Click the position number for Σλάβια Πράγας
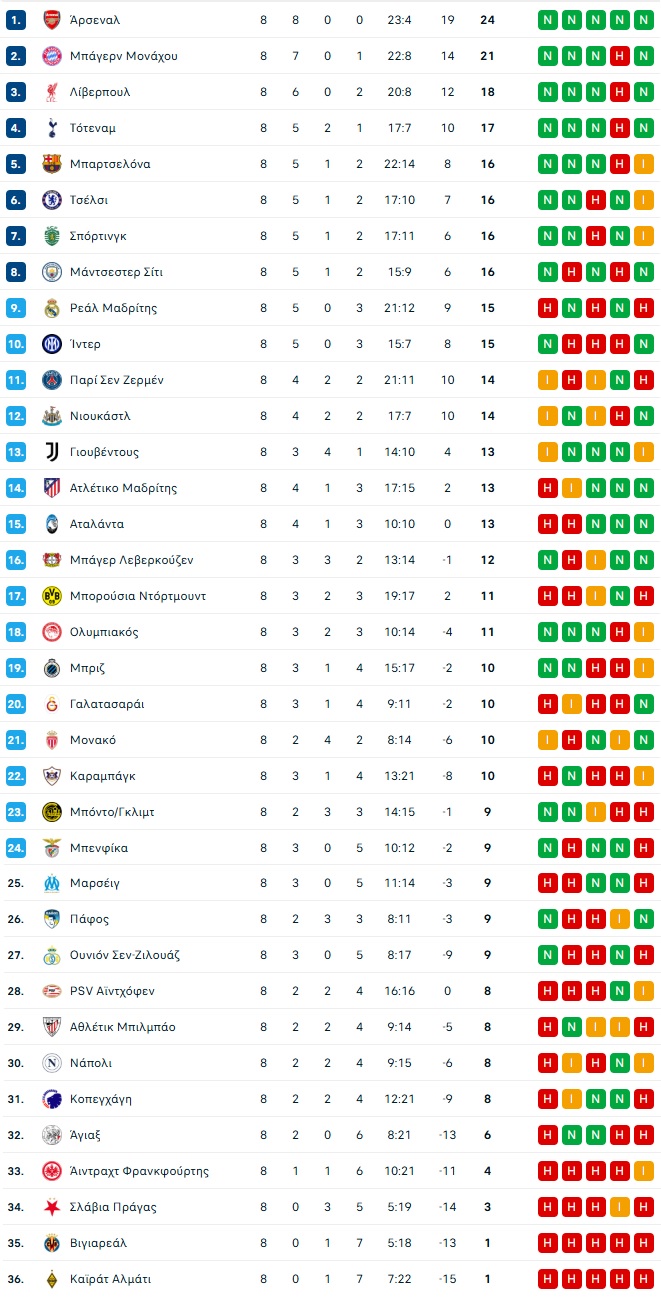This screenshot has height=1303, width=661. [x=14, y=1207]
